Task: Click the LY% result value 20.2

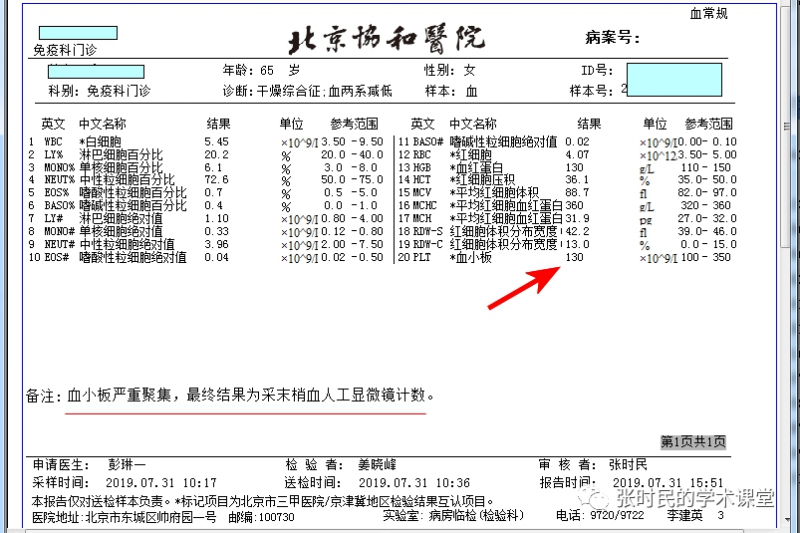Action: 216,154
